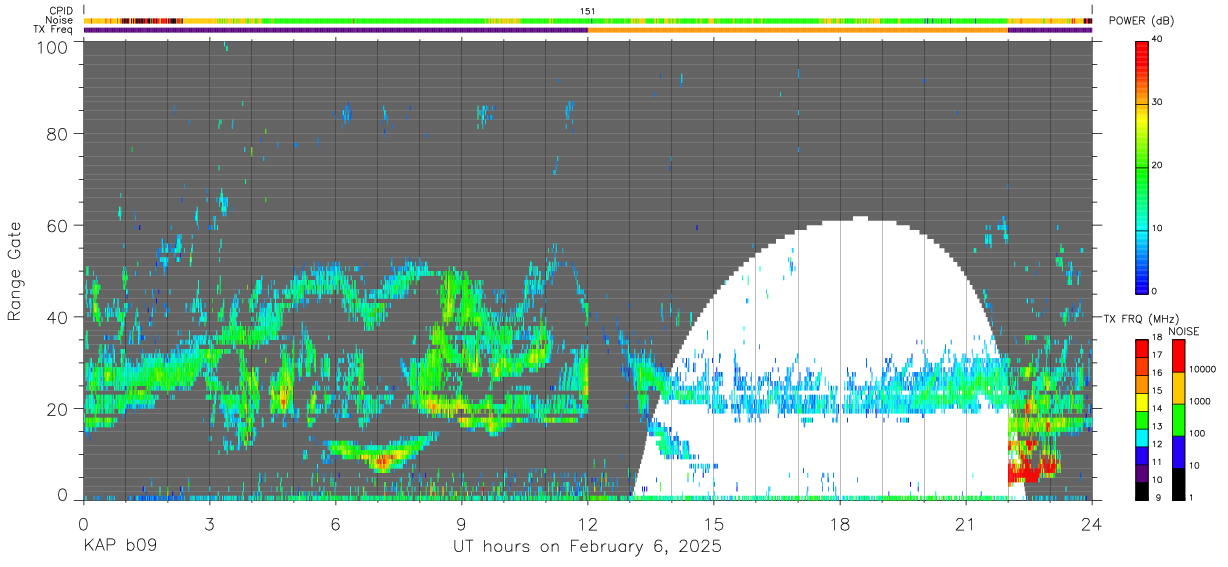Click CPID value 151 above the plot

[588, 11]
